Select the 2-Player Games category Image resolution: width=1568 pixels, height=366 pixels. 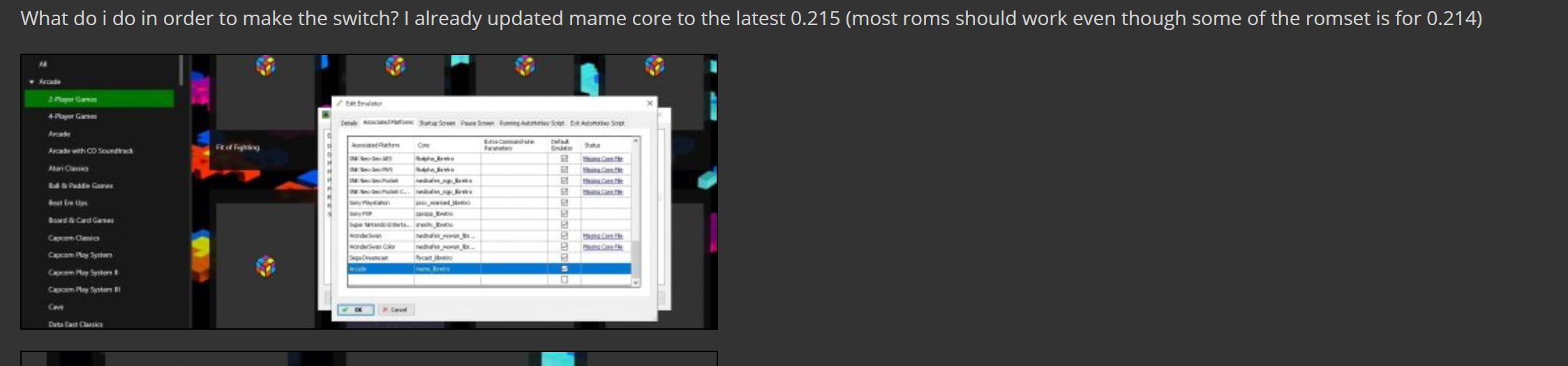[99, 99]
